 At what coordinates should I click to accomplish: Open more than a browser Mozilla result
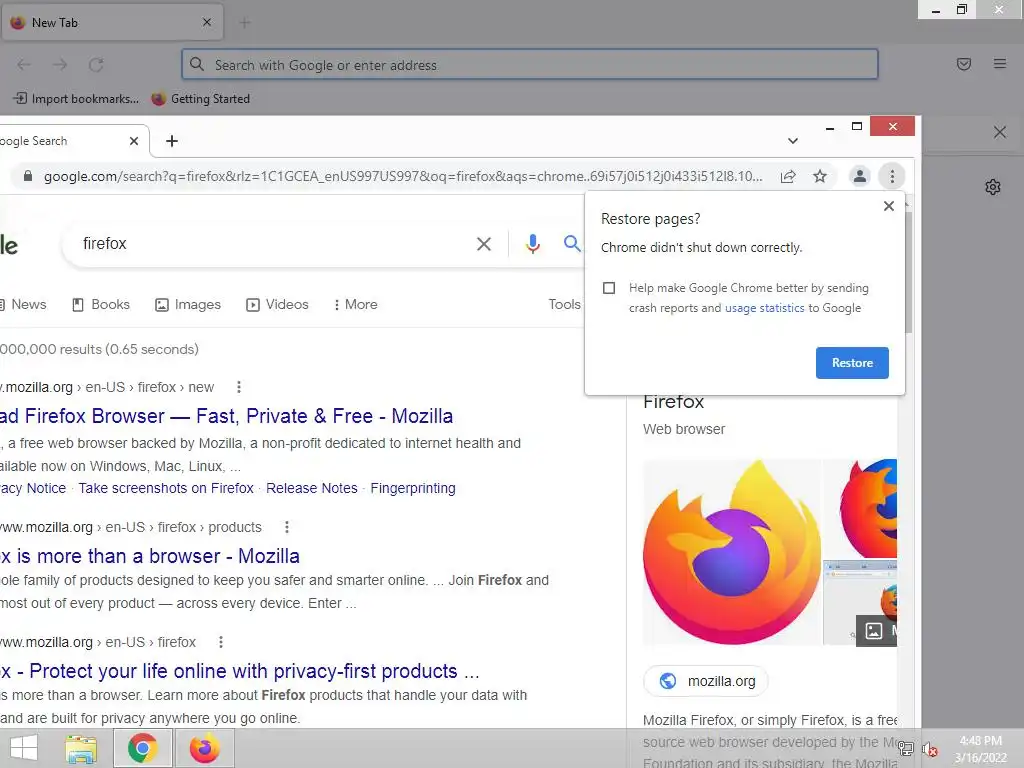[150, 556]
